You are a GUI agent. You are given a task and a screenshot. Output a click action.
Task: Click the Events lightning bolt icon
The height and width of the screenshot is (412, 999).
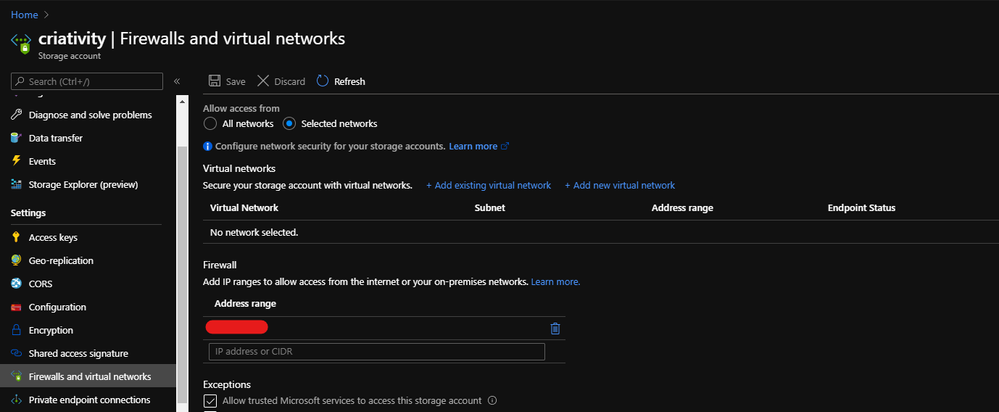(x=16, y=161)
